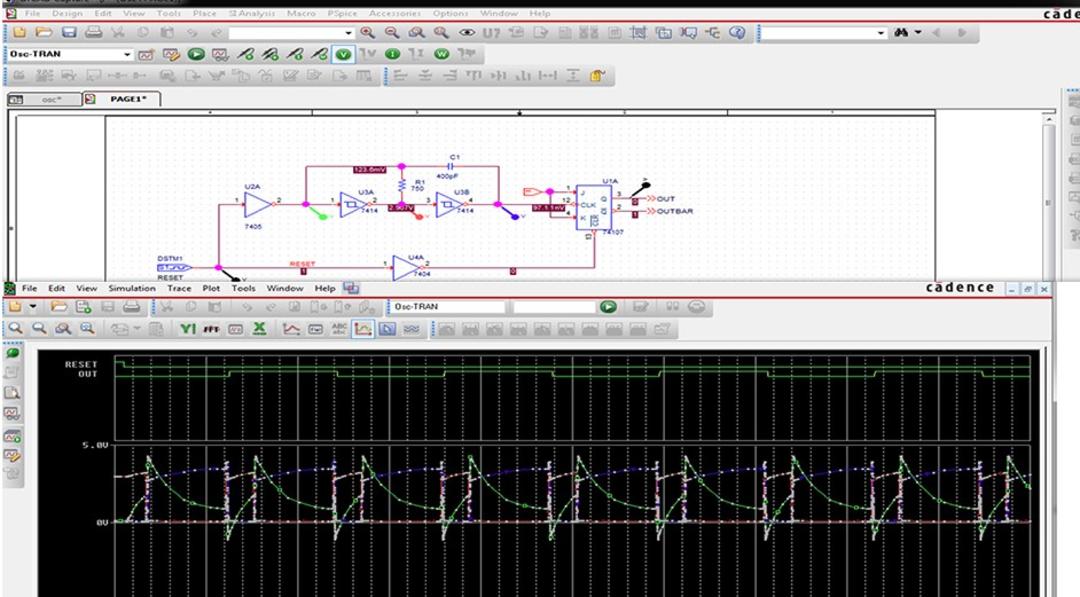Viewport: 1080px width, 597px height.
Task: Open the Trace menu in PSpice window
Action: (x=179, y=288)
